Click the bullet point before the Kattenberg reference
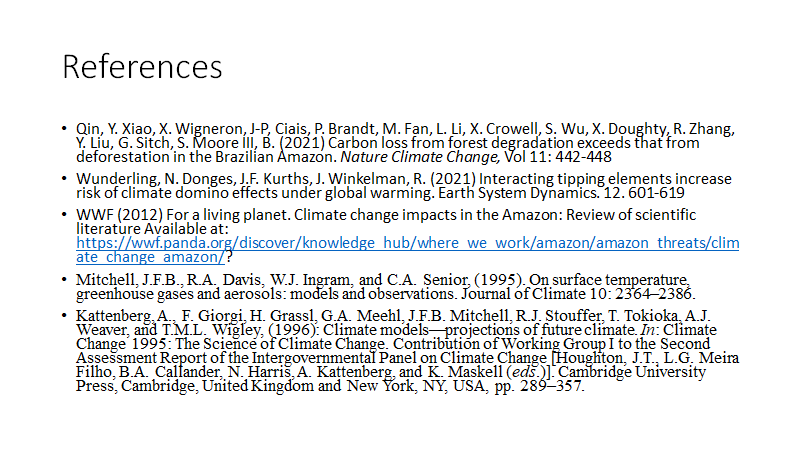Viewport: 800px width, 450px height. pos(64,316)
